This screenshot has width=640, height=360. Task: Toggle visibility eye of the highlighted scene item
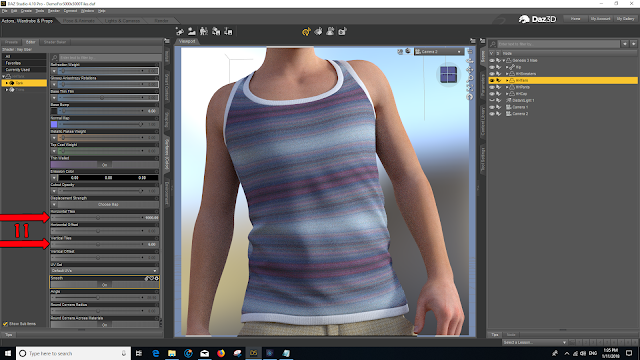coord(492,80)
